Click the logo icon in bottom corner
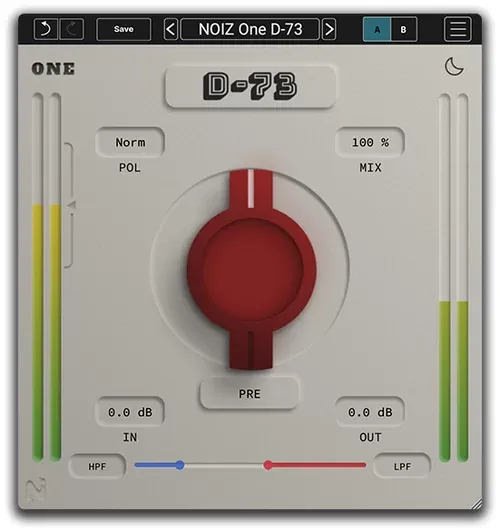This screenshot has width=500, height=532. [x=36, y=489]
